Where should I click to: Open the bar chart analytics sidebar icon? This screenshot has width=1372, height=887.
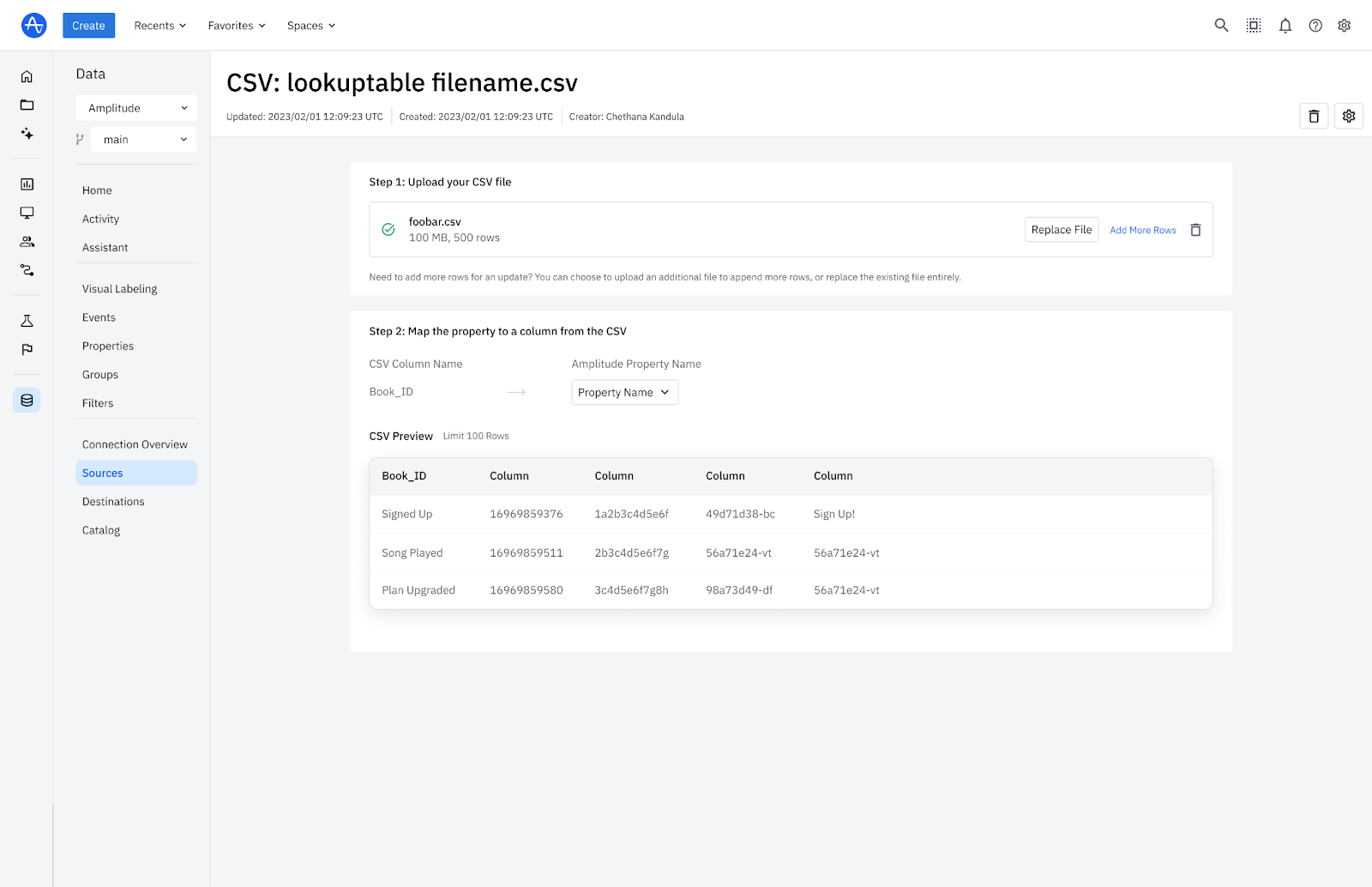[27, 184]
